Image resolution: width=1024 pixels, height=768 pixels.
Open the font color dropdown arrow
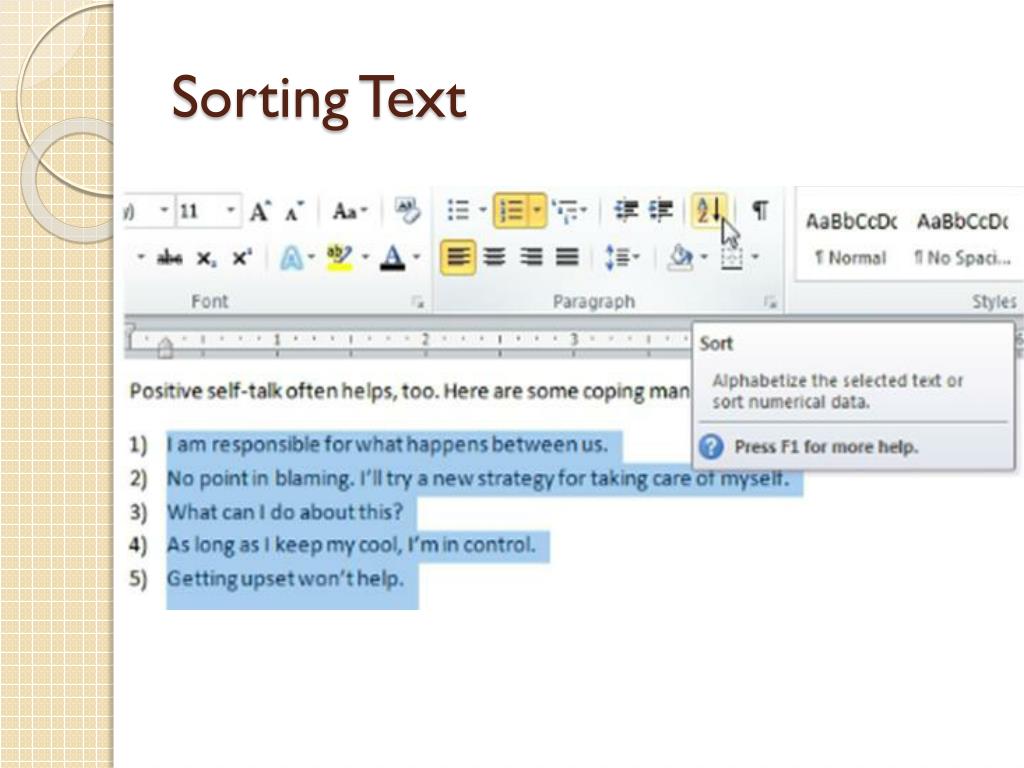416,257
